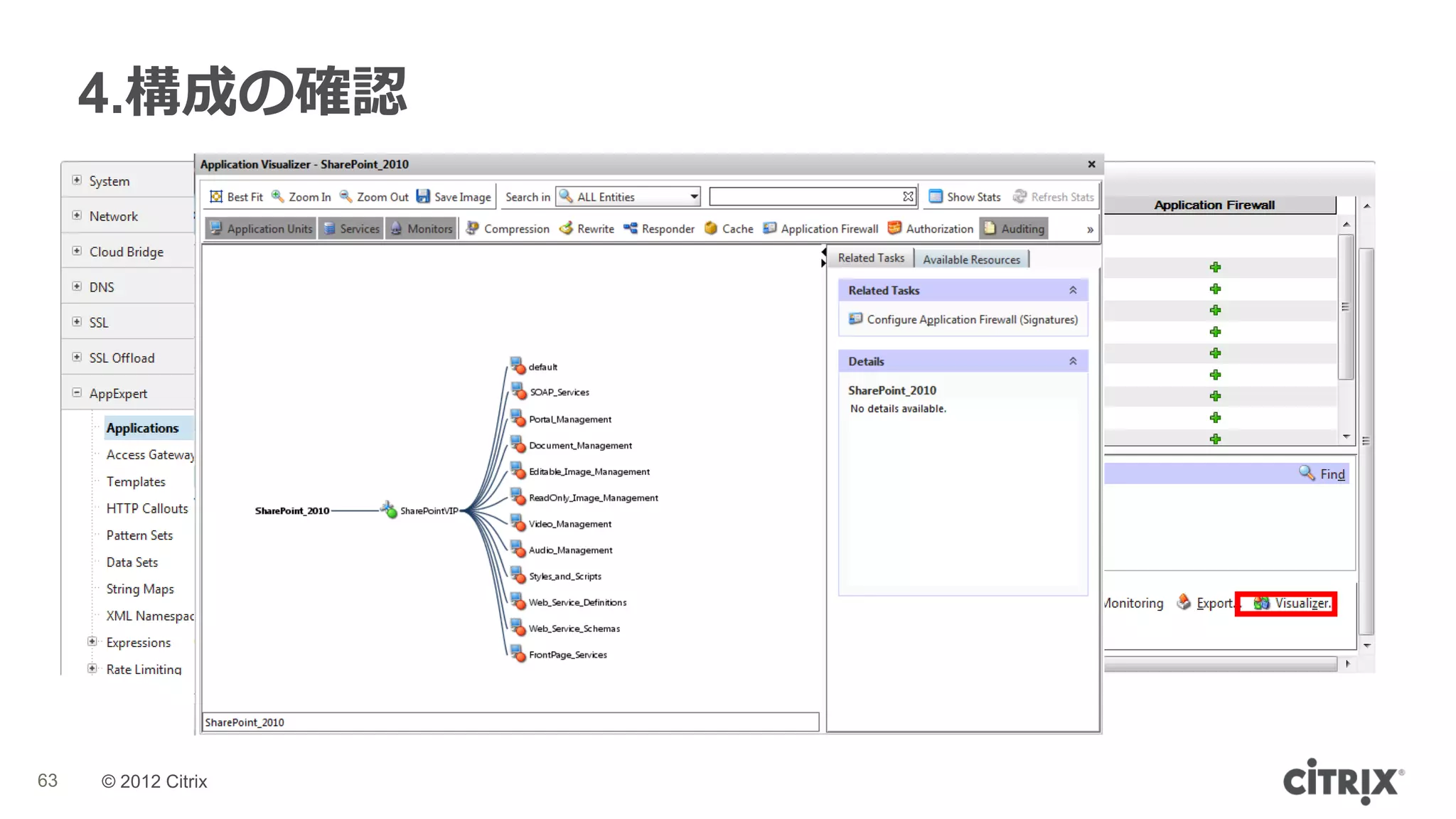Expand the SSL Offload node
The width and height of the screenshot is (1456, 819).
(77, 357)
